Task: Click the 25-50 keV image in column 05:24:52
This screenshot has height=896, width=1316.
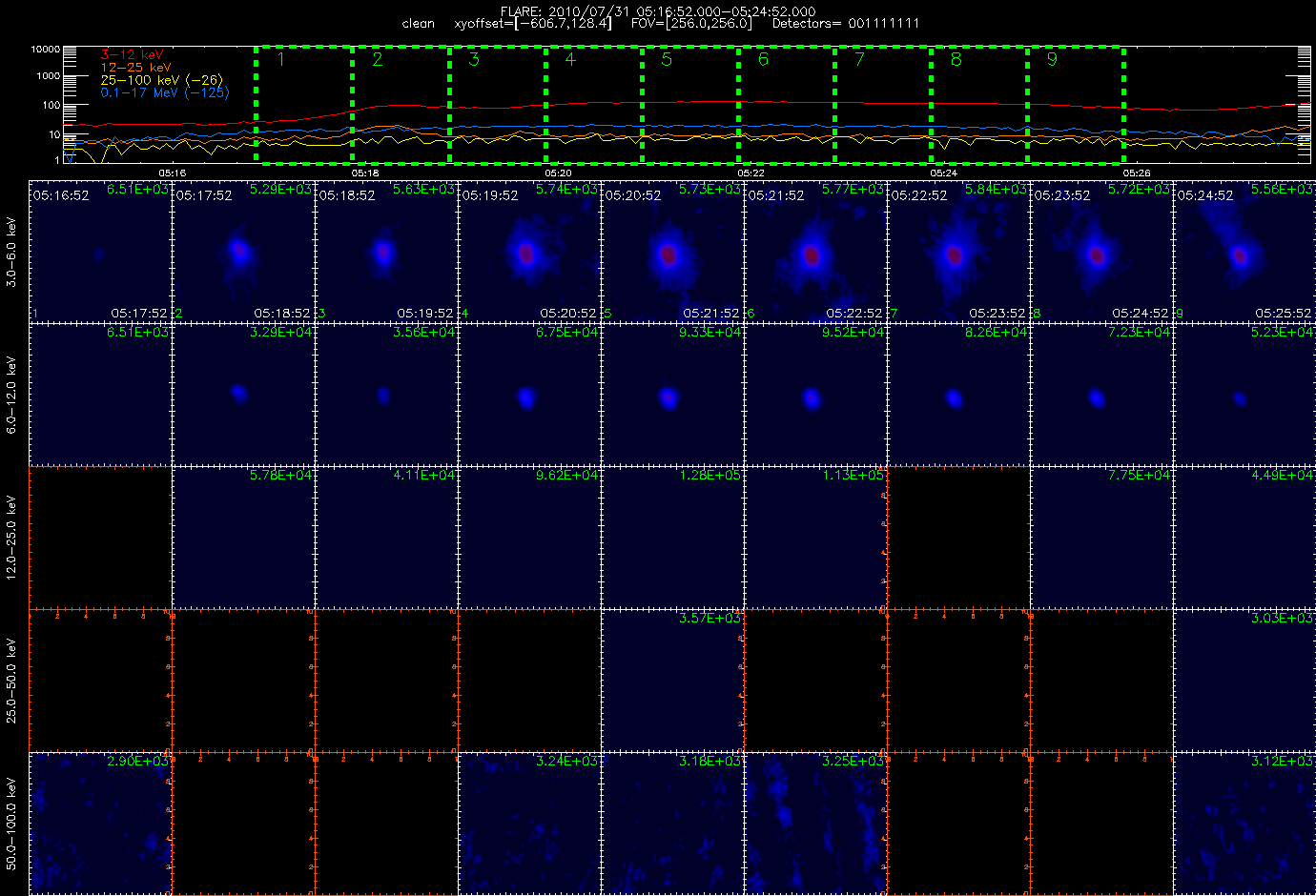Action: [x=1244, y=681]
